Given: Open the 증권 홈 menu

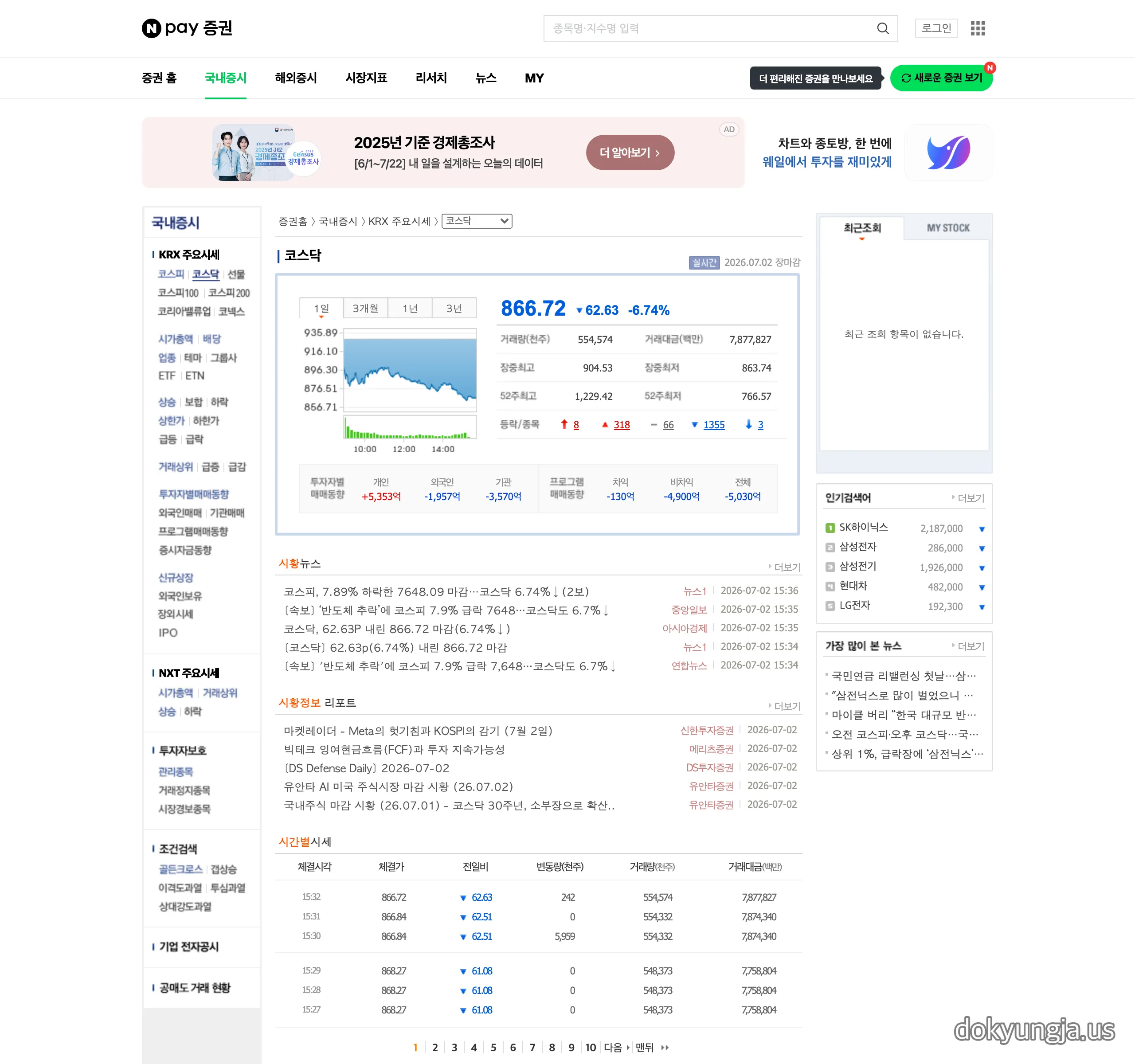Looking at the screenshot, I should pyautogui.click(x=159, y=78).
